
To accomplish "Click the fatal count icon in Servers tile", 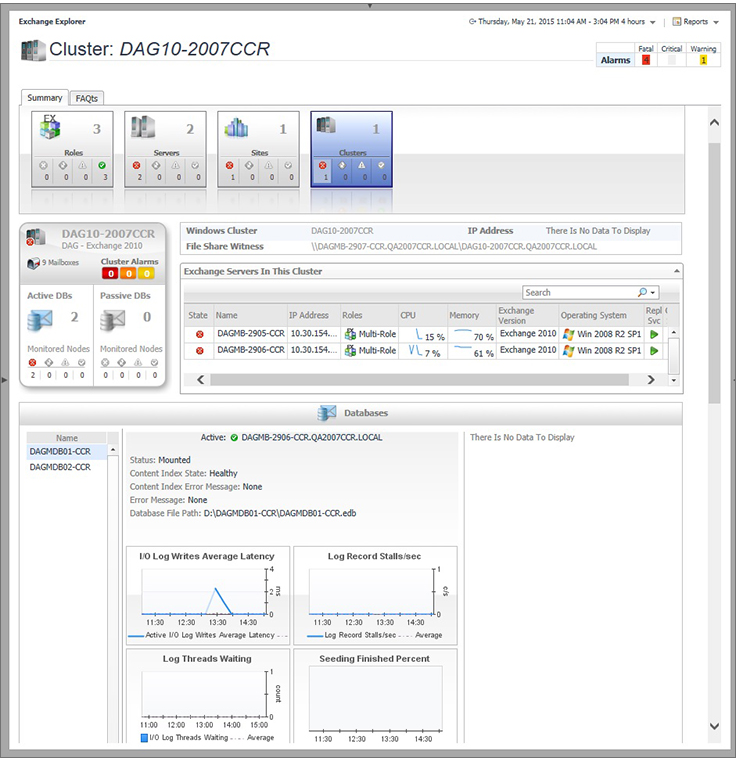I will 136,165.
